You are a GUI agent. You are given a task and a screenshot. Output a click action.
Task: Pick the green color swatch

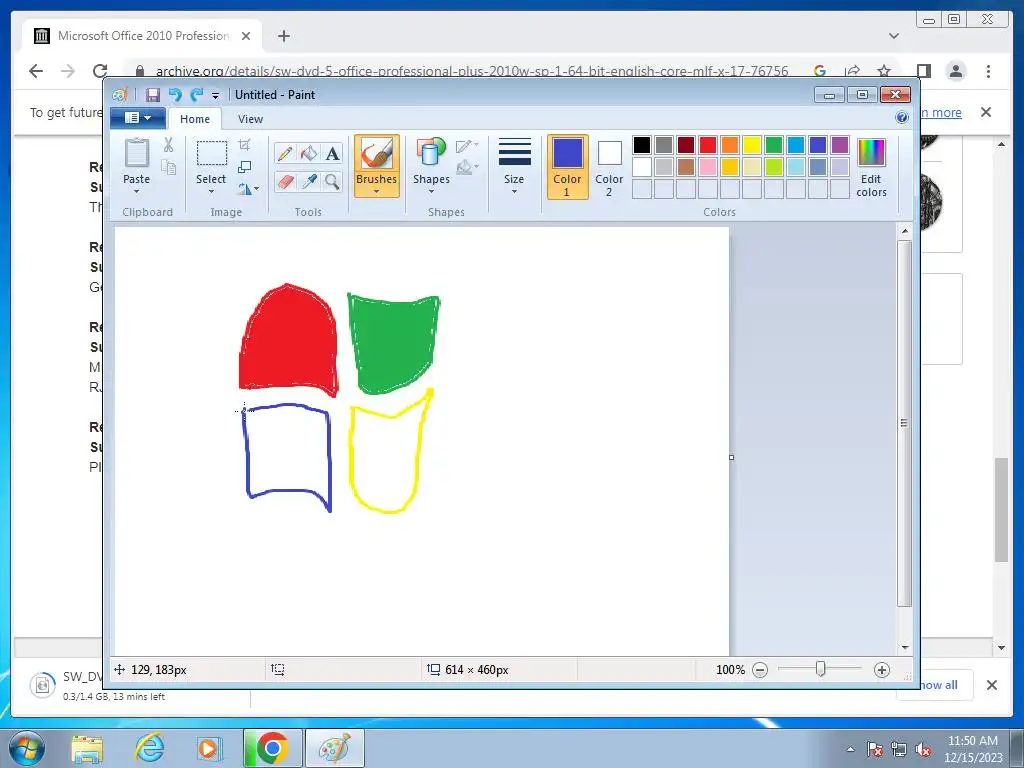(774, 145)
